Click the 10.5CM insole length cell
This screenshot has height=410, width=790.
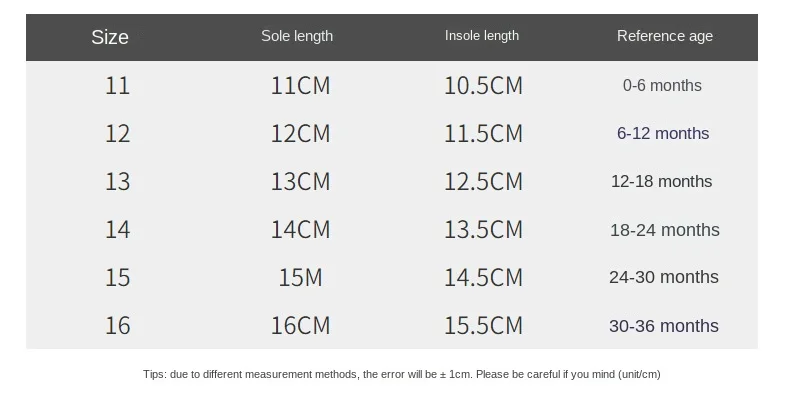click(483, 86)
